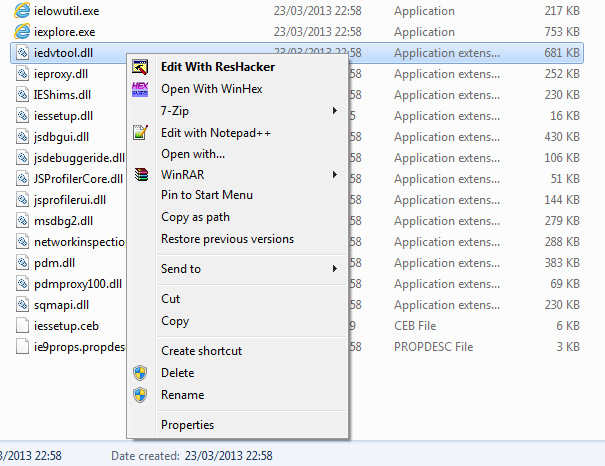Viewport: 605px width, 466px height.
Task: Click the PROPDESC File type cell
Action: (433, 347)
